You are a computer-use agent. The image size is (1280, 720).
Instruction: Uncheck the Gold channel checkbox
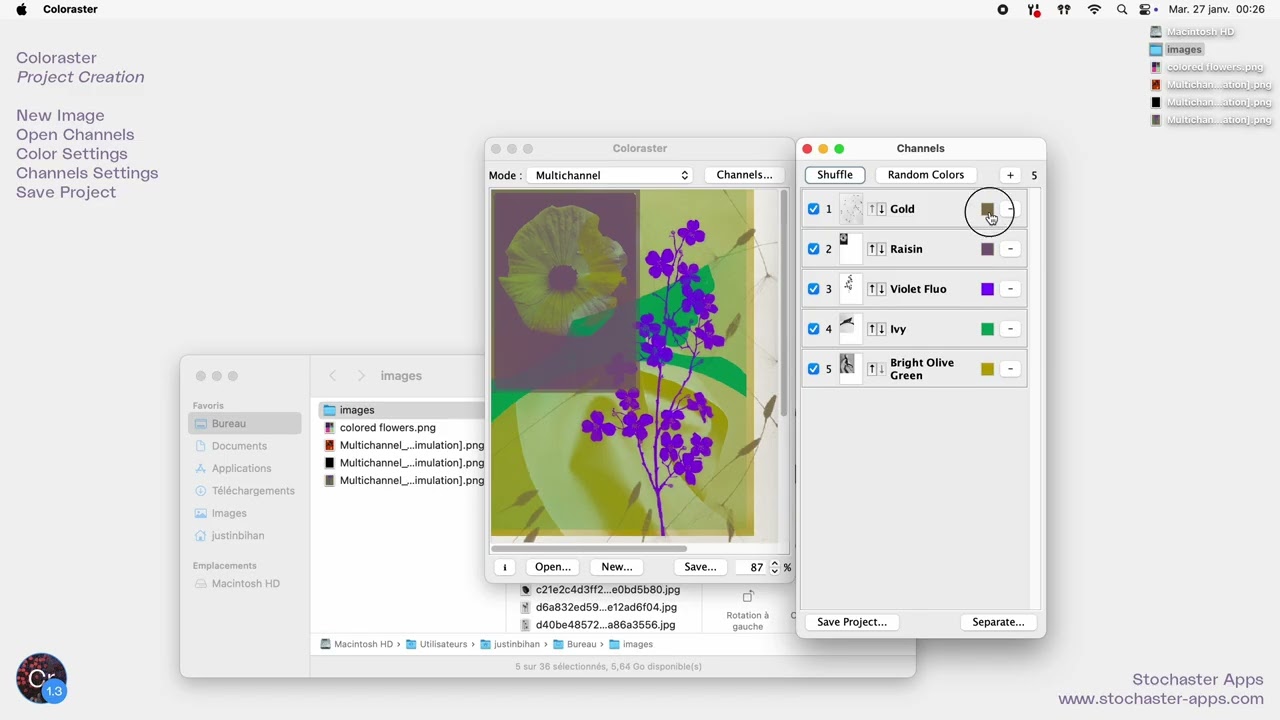click(813, 209)
